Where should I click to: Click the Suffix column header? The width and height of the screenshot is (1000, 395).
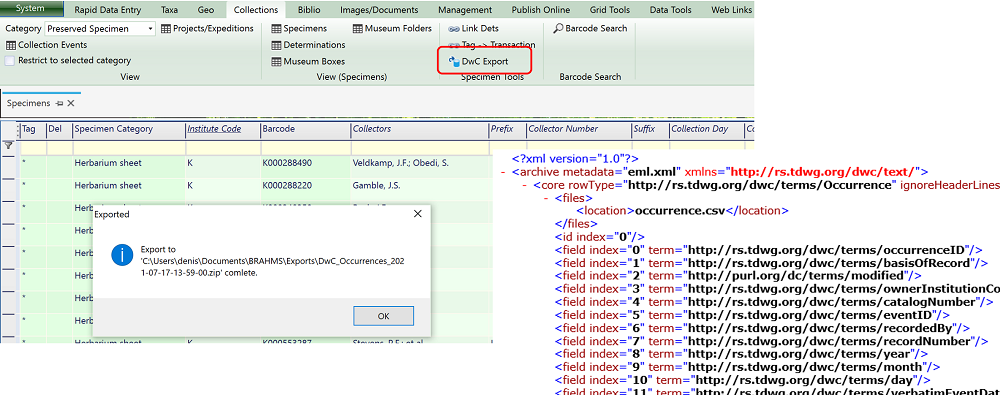coord(649,130)
